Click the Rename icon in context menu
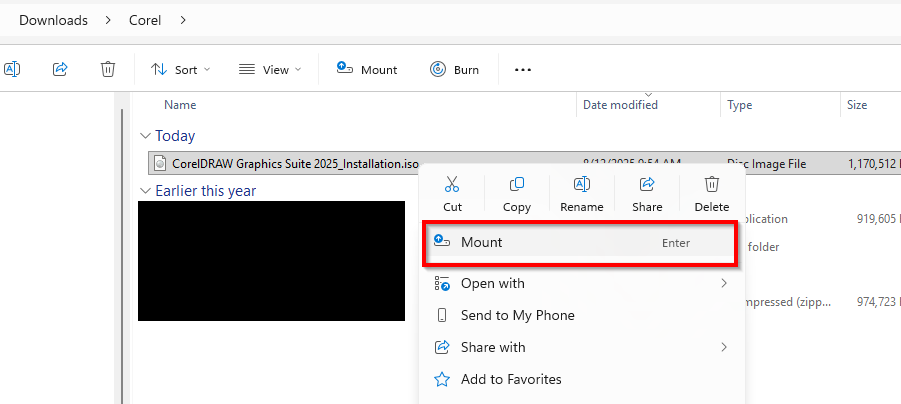 581,185
